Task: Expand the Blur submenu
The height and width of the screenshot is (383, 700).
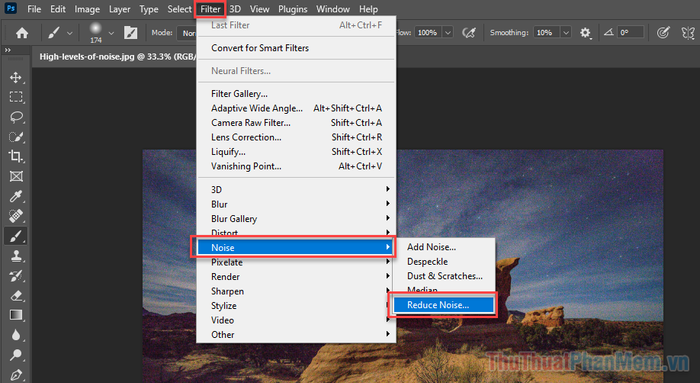Action: 297,204
